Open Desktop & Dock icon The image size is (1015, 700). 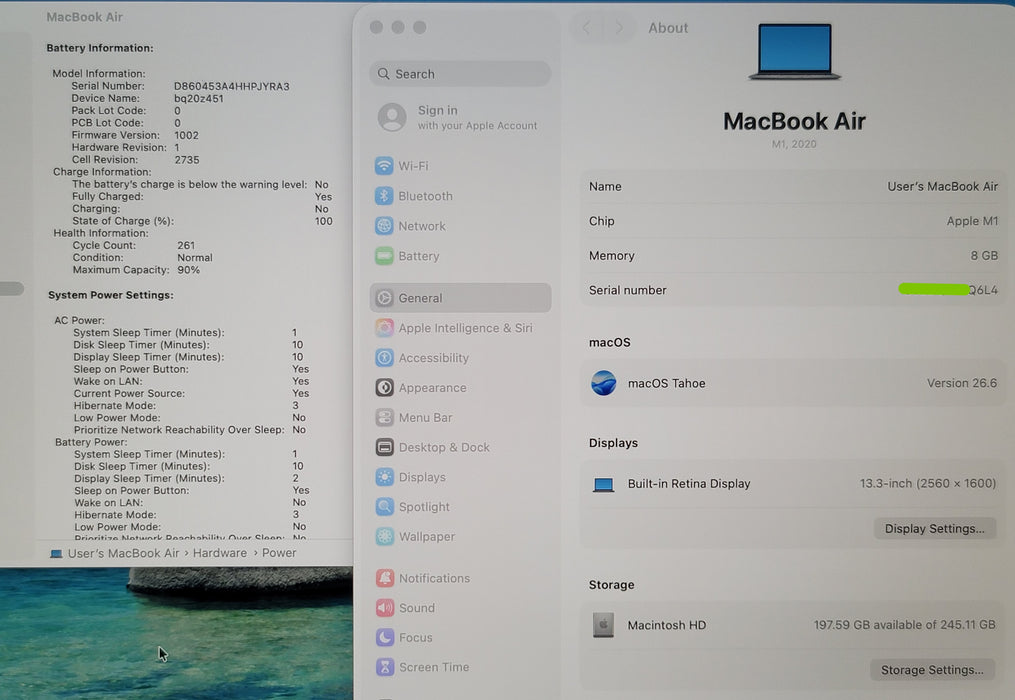tap(385, 447)
